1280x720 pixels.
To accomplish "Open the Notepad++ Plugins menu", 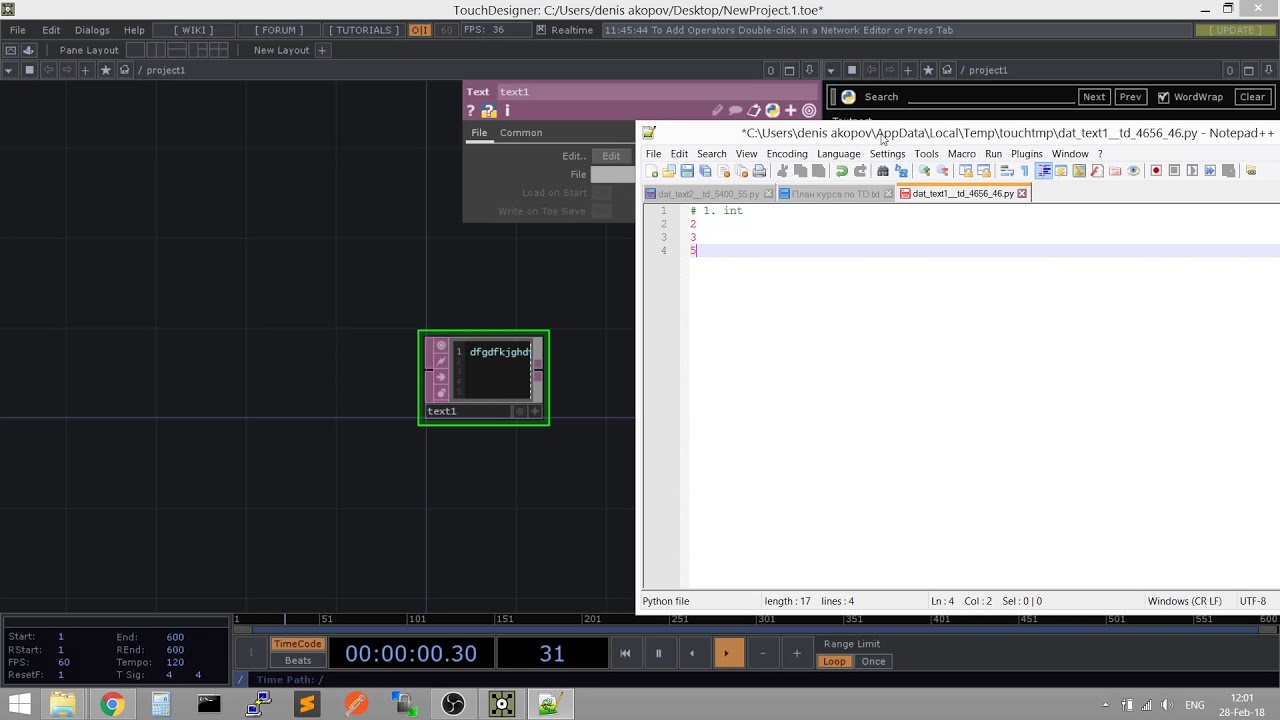I will click(1027, 154).
